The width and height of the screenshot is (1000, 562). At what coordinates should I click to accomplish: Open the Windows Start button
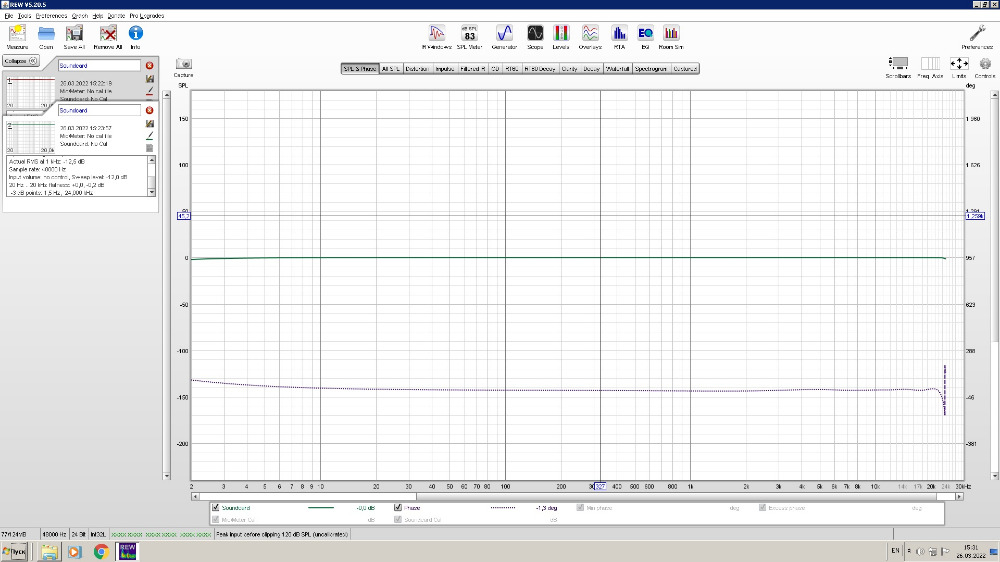coord(14,551)
